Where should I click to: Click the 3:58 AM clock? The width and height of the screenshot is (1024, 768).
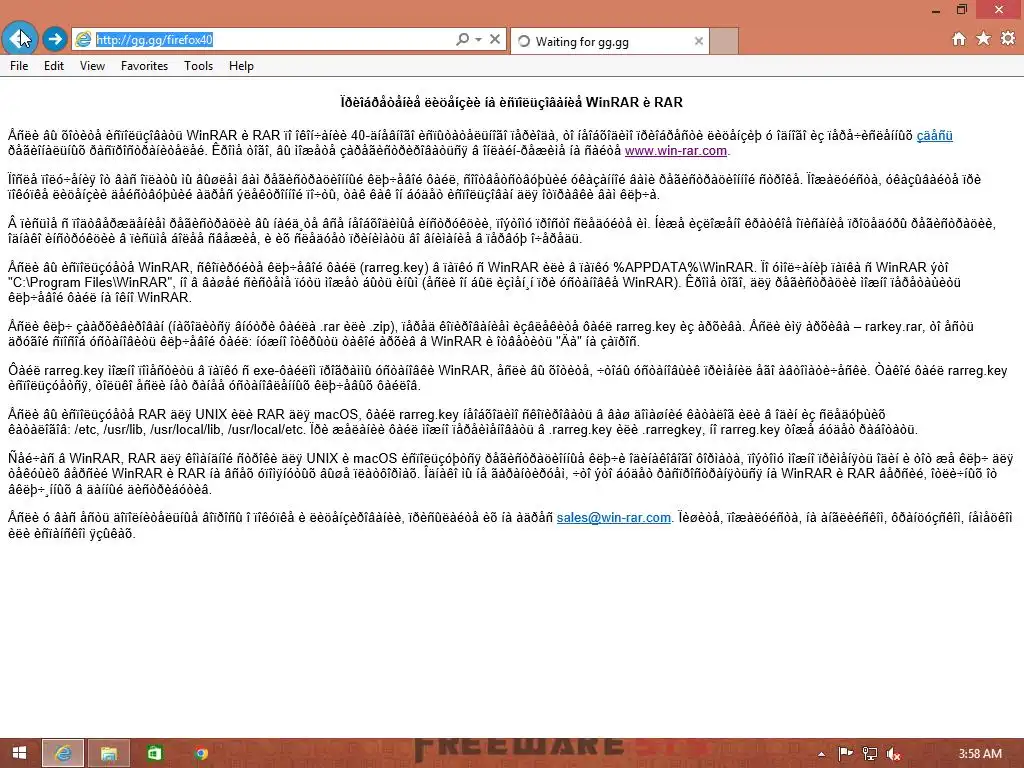click(x=980, y=754)
